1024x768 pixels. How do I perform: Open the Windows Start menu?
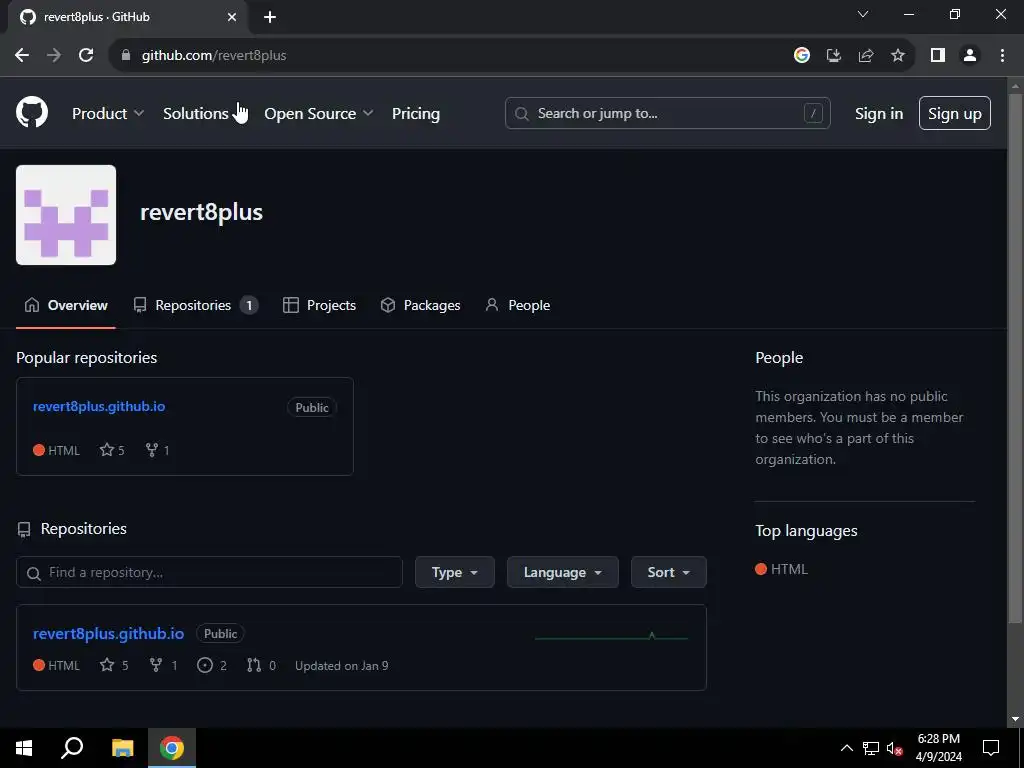click(x=24, y=748)
